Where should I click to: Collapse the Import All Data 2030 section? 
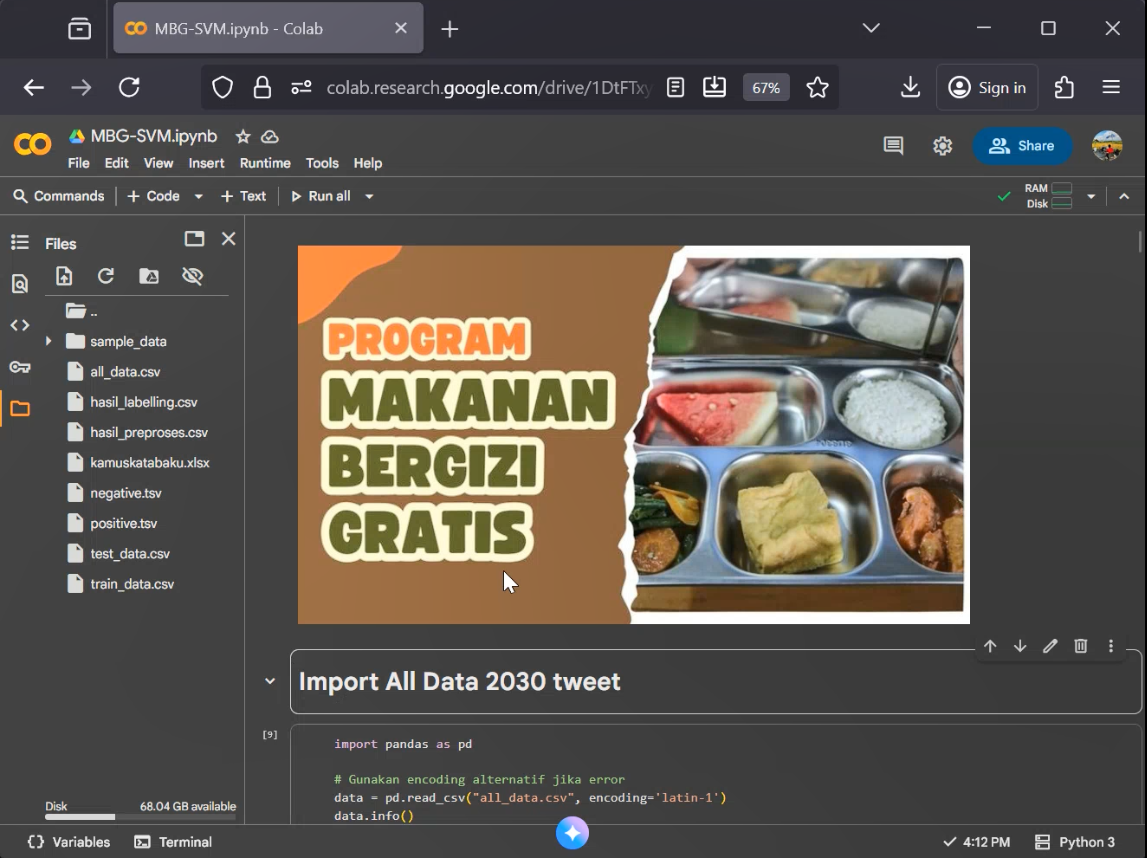click(x=268, y=681)
